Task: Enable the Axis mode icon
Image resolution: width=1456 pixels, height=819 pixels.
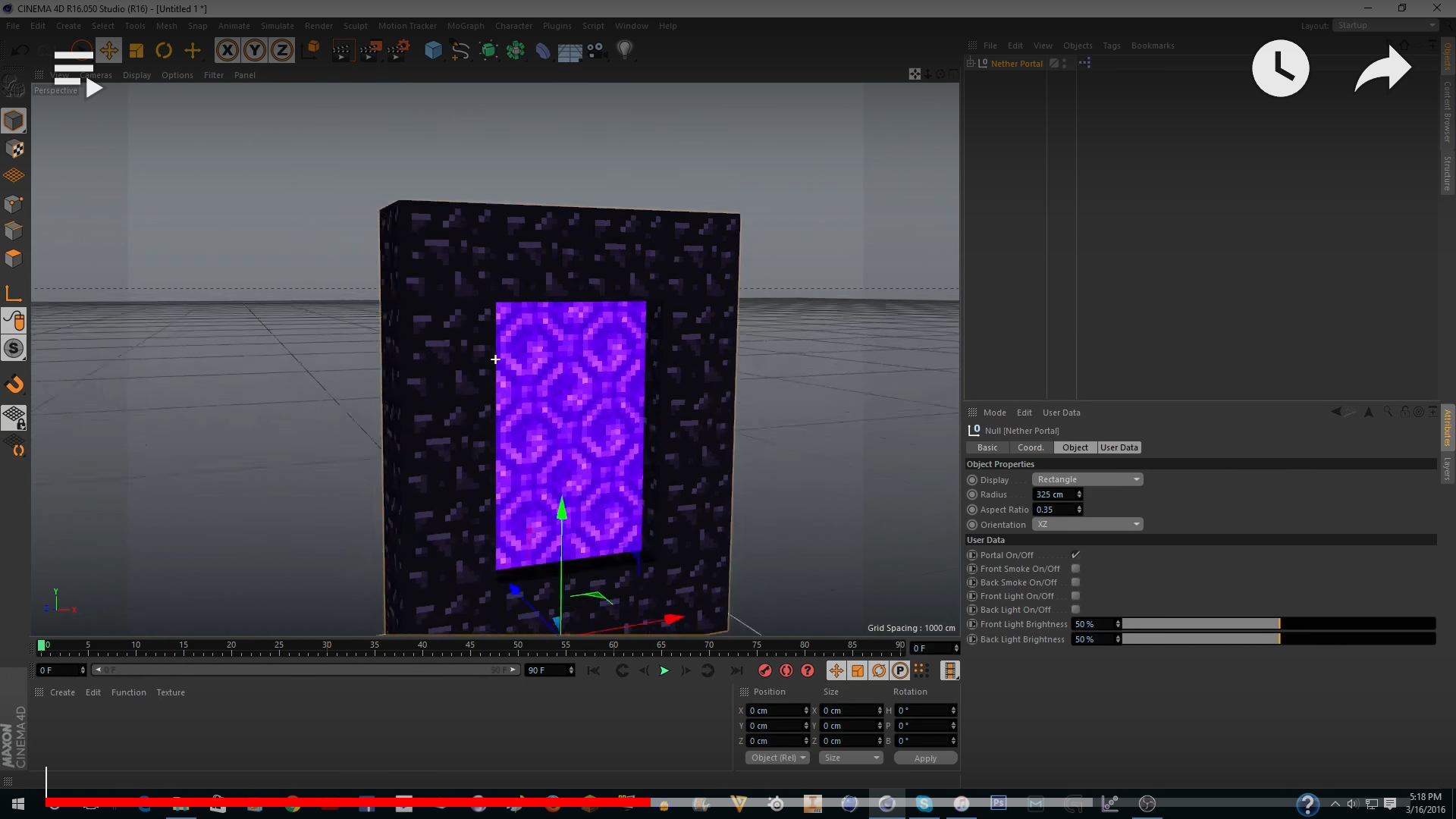Action: [14, 293]
